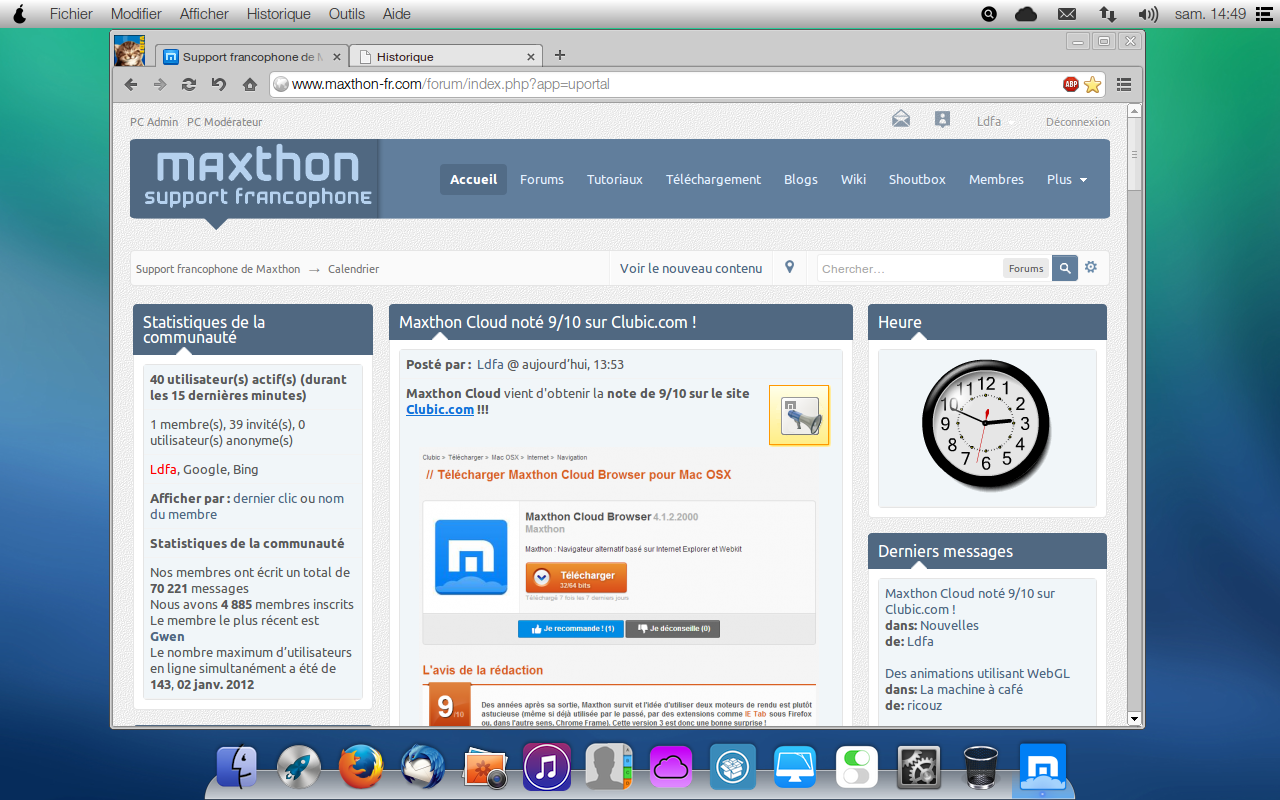This screenshot has height=800, width=1280.
Task: Open the Membres navigation link
Action: (x=996, y=180)
